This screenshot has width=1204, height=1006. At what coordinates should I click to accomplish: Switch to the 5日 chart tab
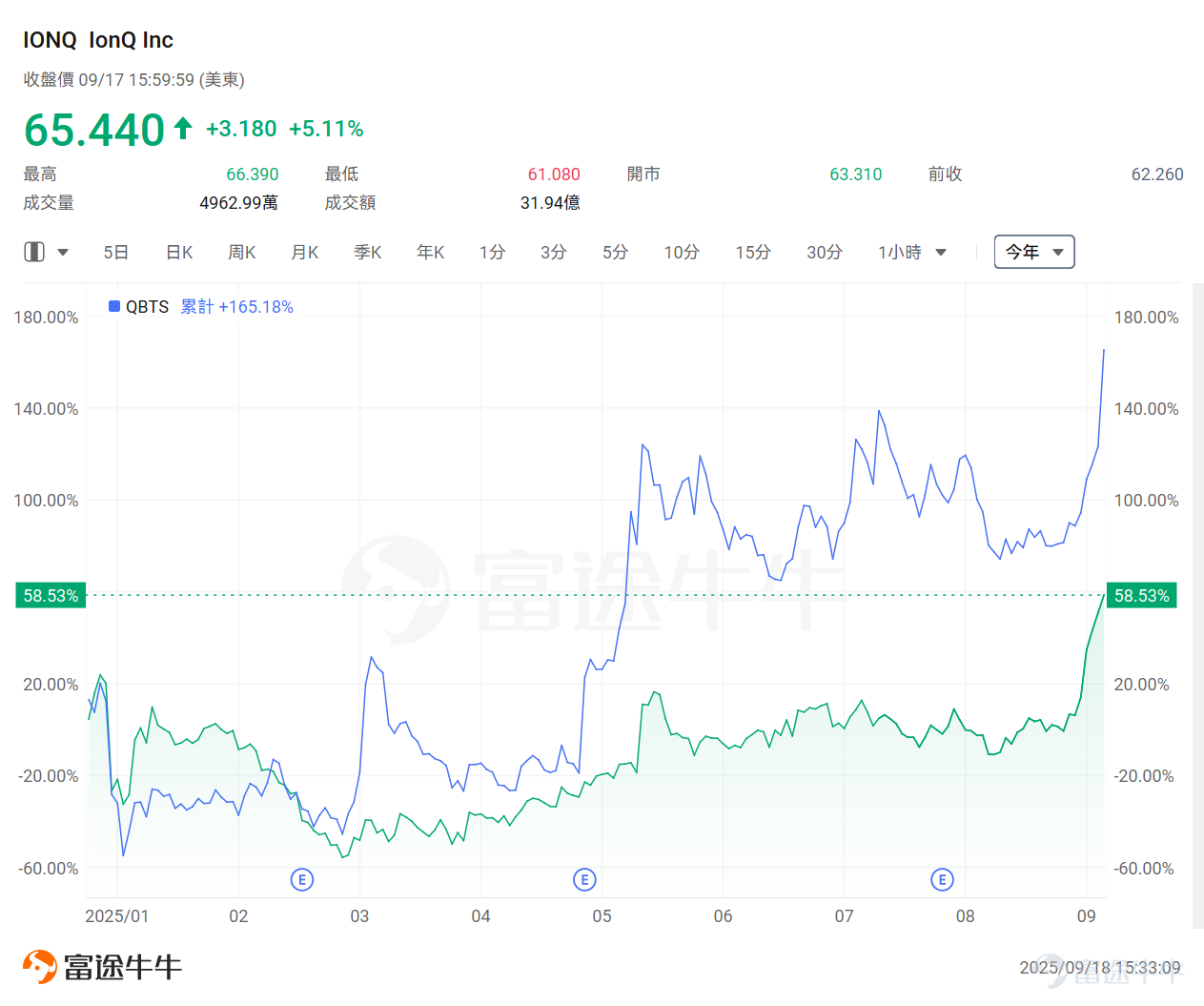[x=115, y=252]
